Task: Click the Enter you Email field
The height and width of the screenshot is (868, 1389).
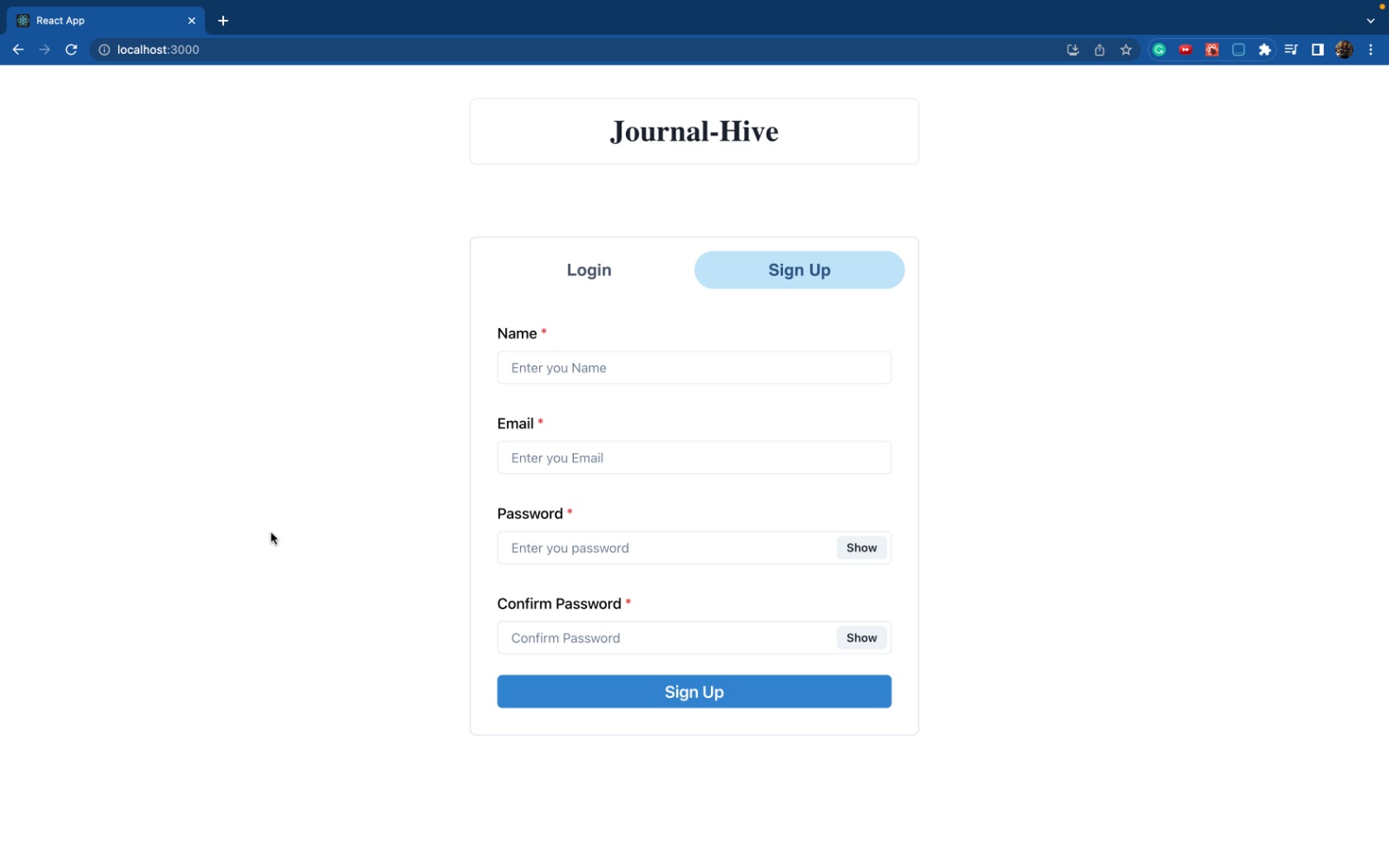Action: [x=694, y=457]
